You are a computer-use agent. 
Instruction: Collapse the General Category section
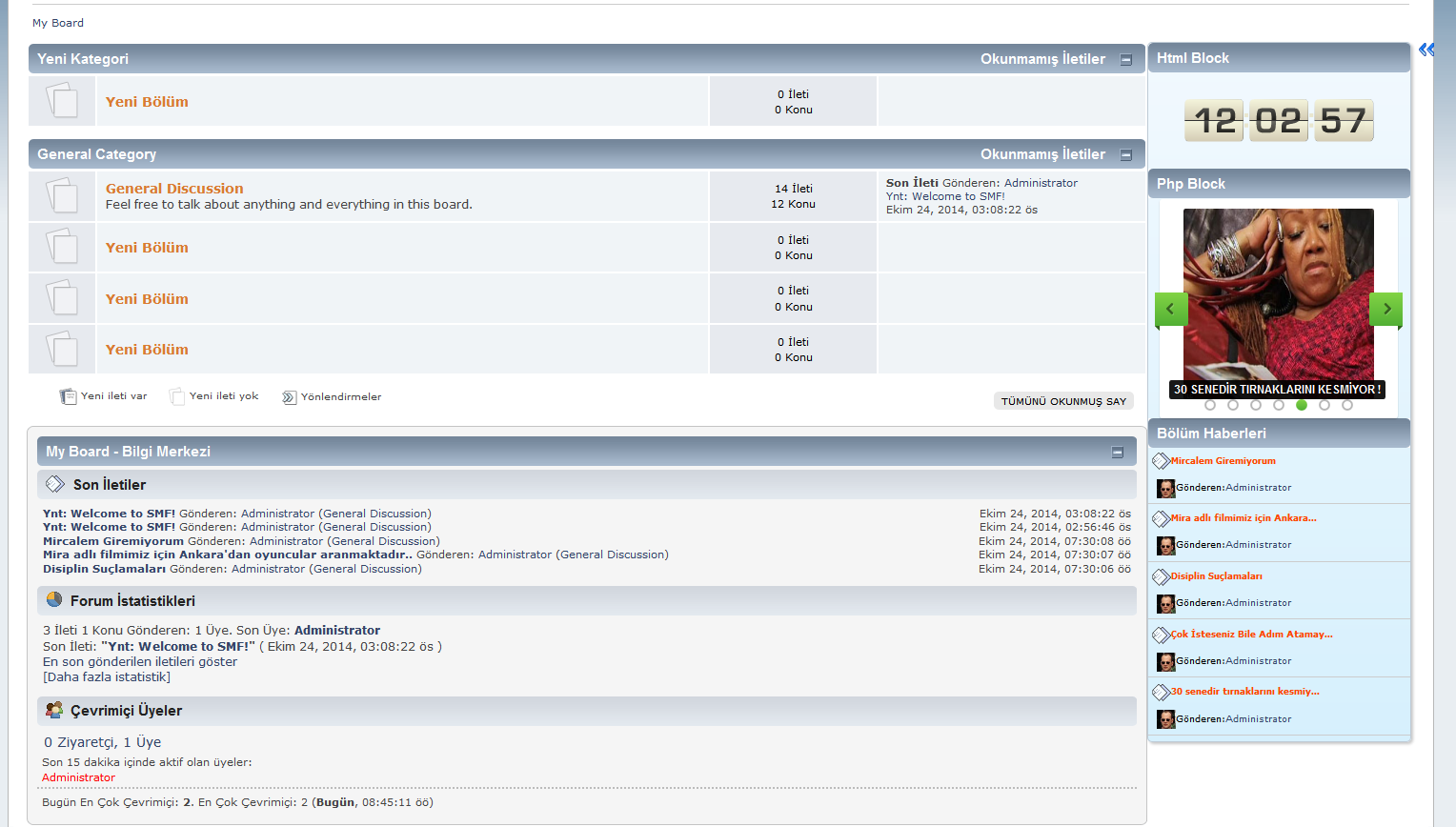pos(1125,154)
